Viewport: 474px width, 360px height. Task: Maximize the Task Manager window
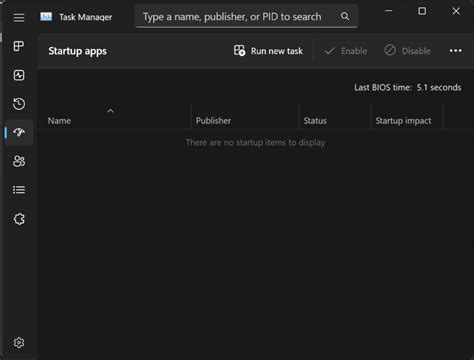coord(422,11)
